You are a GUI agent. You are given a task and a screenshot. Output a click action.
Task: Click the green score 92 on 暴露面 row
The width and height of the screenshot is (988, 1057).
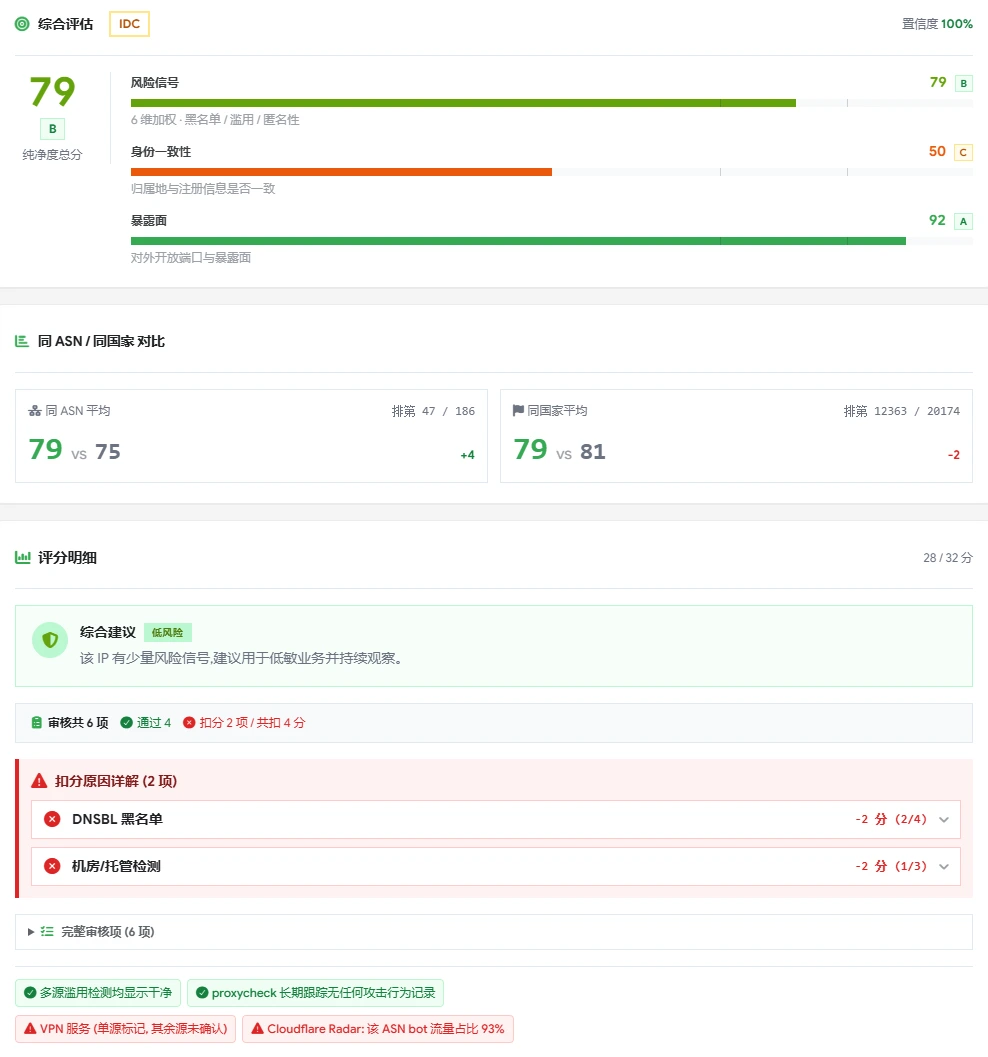point(937,220)
